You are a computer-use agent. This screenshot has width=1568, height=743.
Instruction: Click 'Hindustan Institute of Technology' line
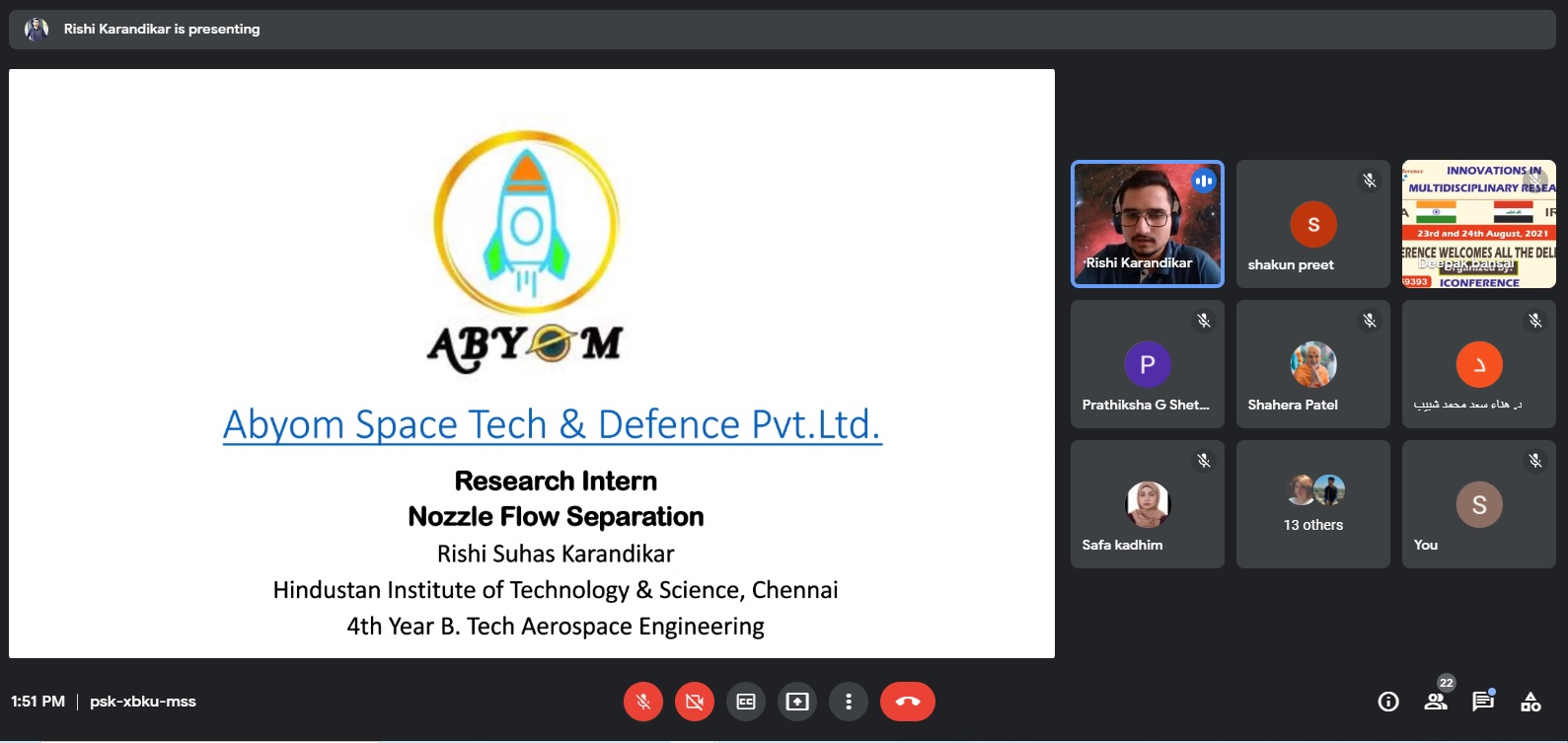[x=556, y=590]
